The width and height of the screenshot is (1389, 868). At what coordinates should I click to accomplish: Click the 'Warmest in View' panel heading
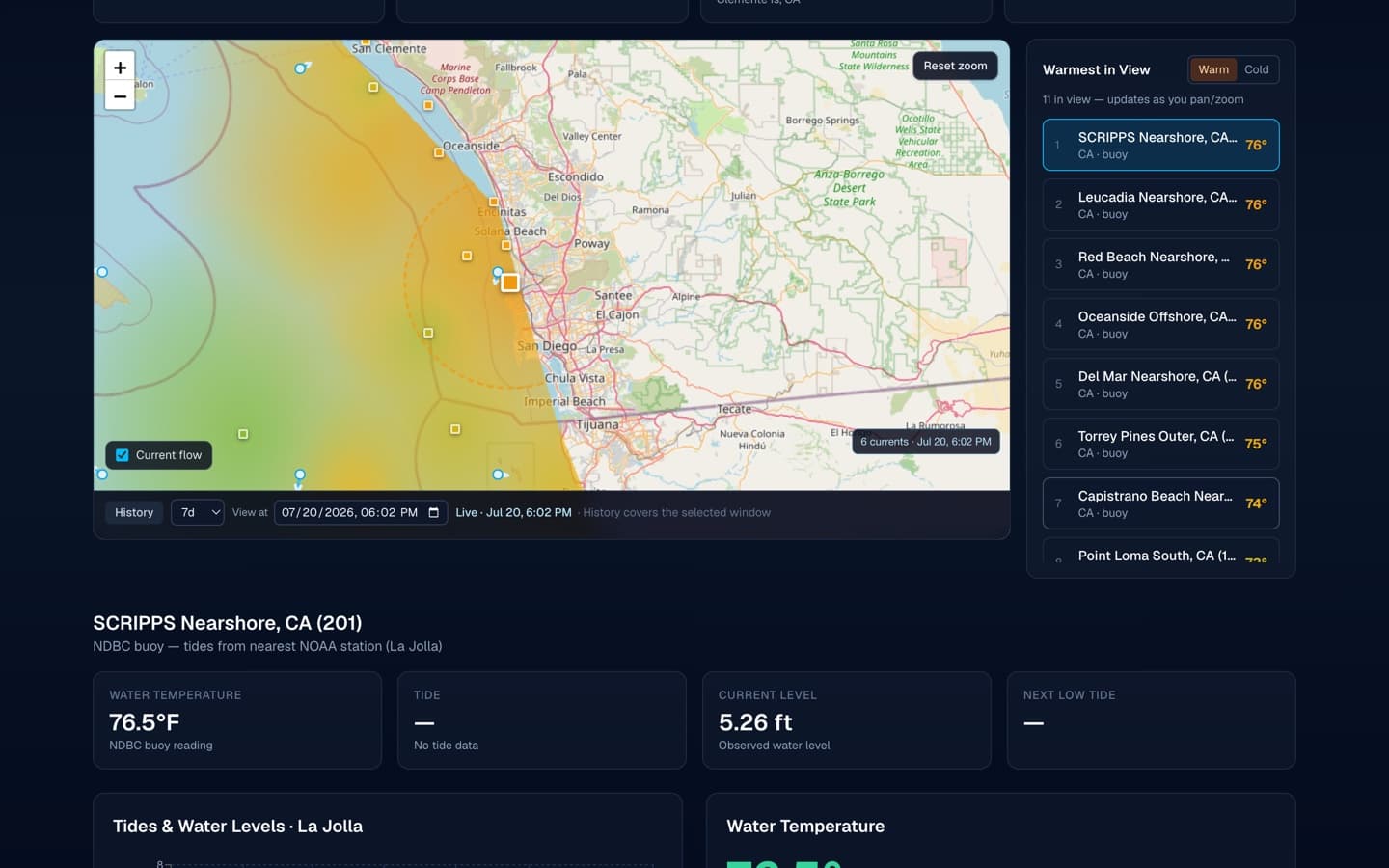1096,69
